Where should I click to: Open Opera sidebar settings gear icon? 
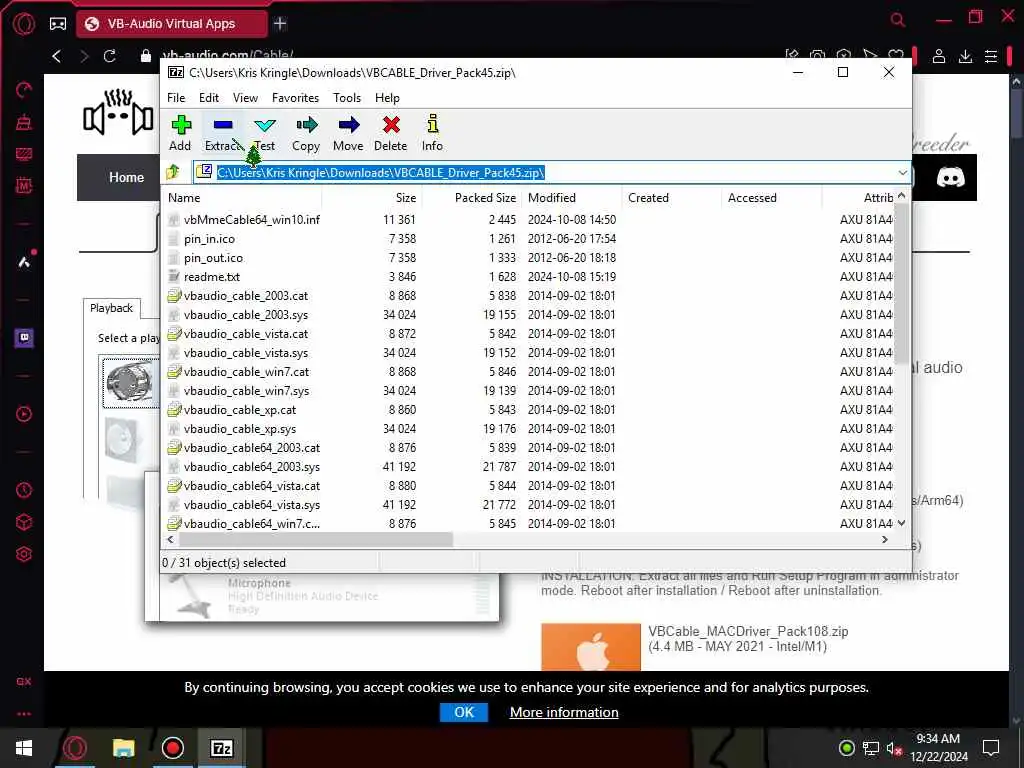24,554
